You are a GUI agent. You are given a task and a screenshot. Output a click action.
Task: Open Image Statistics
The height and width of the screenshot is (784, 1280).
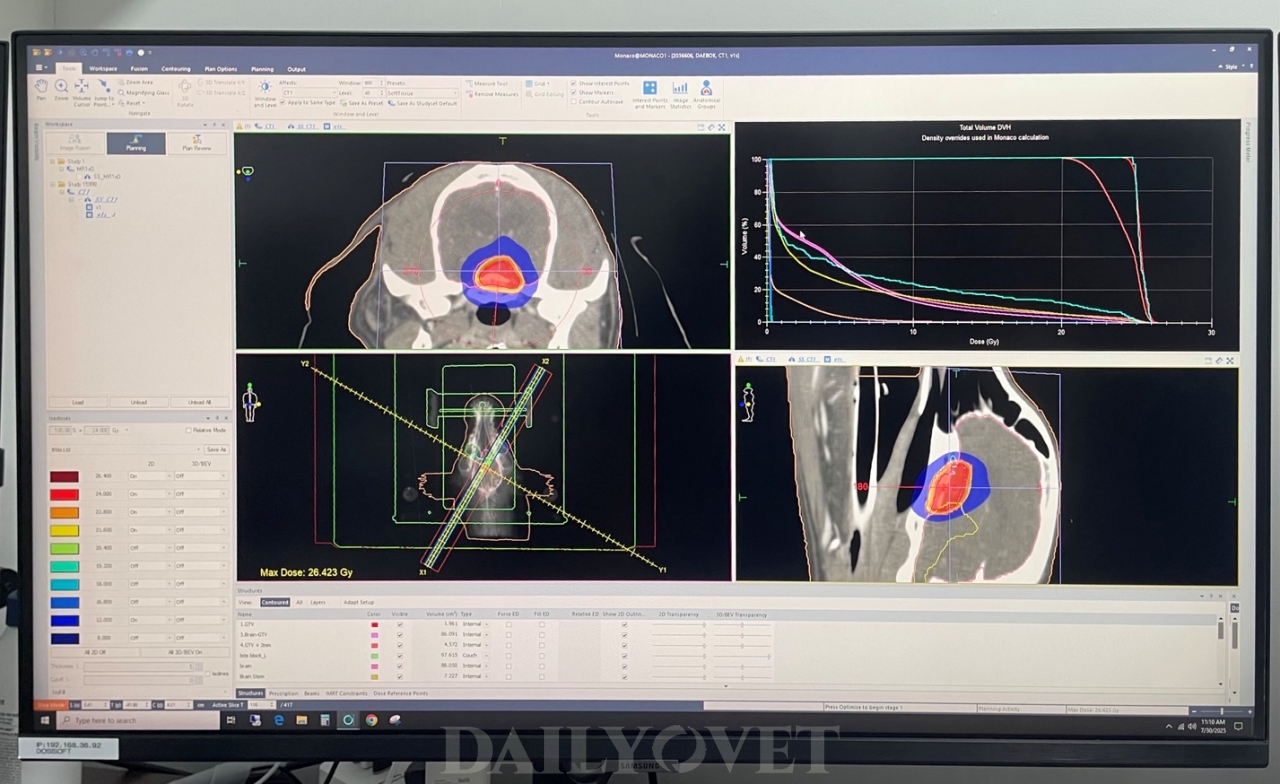point(680,94)
